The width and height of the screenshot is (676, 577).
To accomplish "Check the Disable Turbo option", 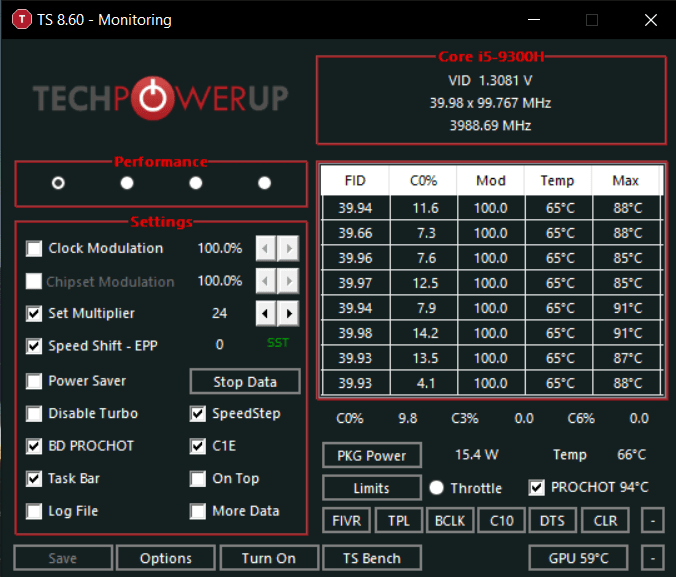I will pos(34,414).
